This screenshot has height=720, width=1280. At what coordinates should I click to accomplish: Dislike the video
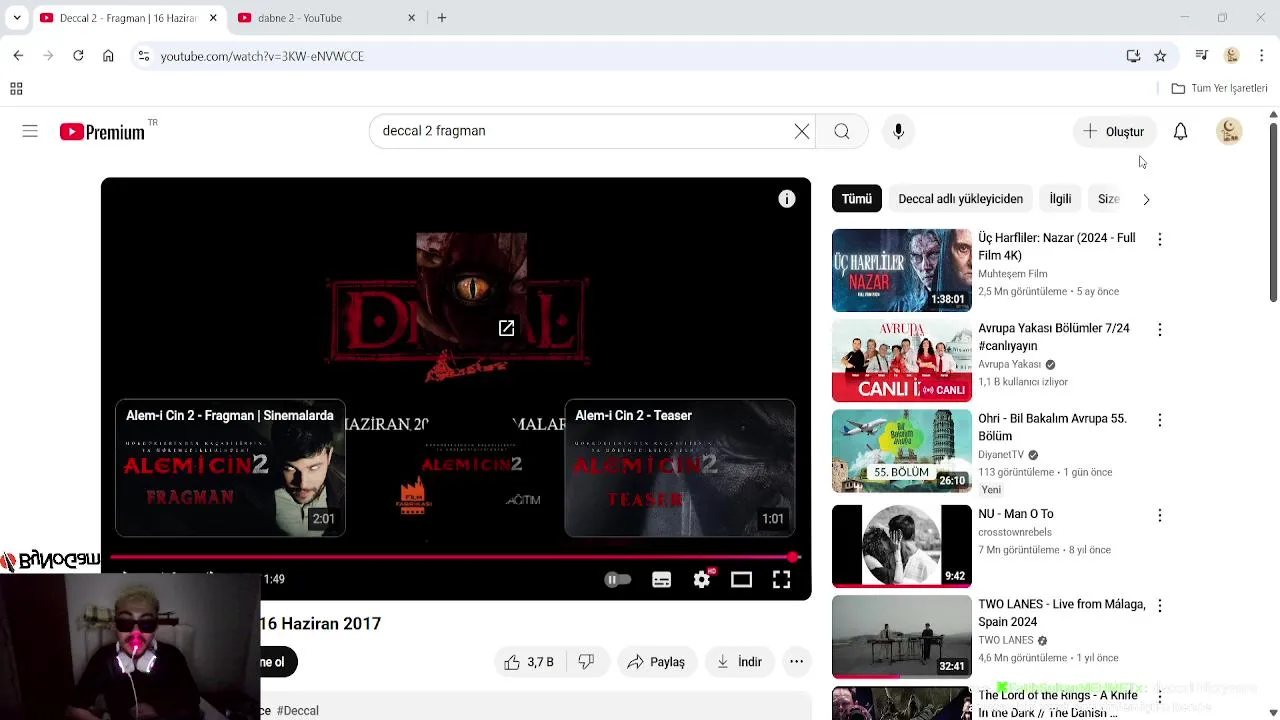pos(586,662)
